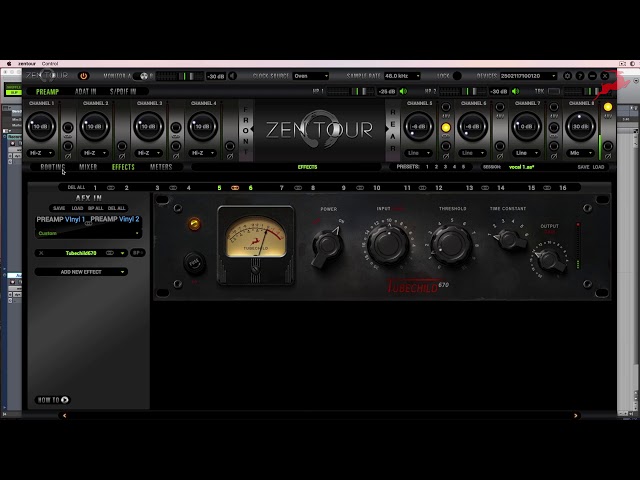Disable the lit 48V button on Channel 8
Viewport: 640px width, 480px height.
coord(608,107)
